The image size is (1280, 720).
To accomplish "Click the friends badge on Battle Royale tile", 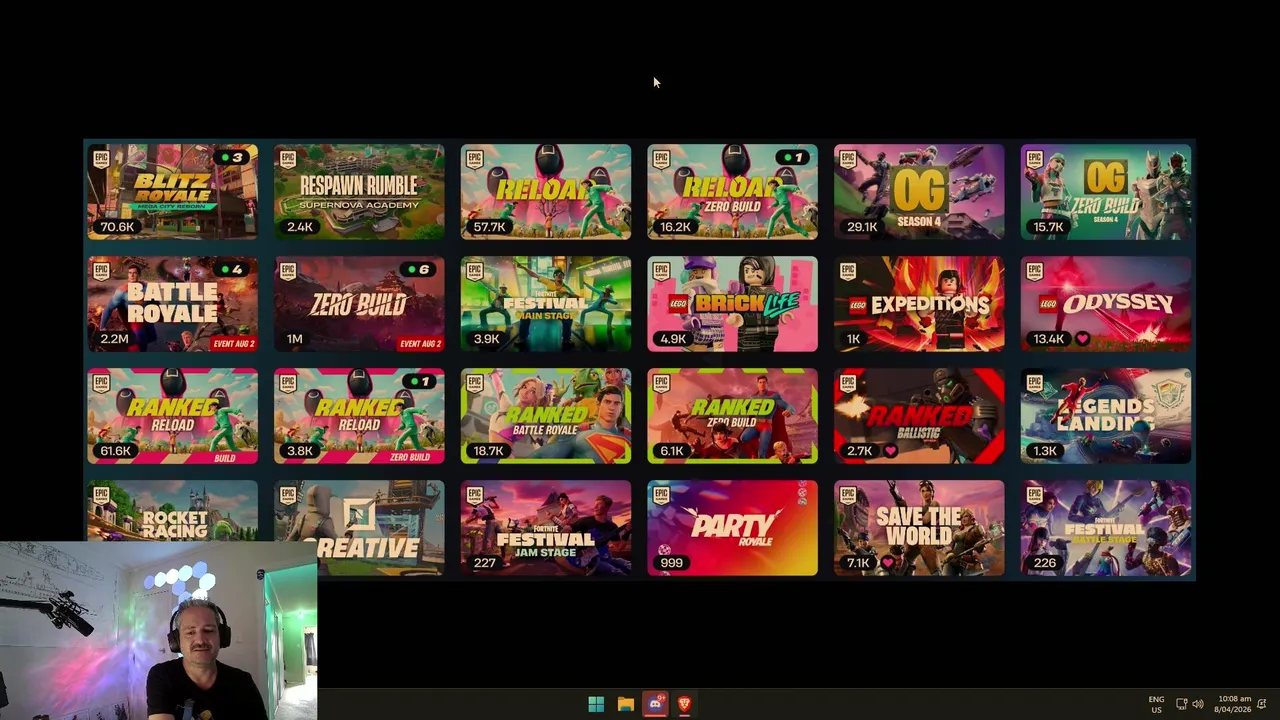I will click(231, 269).
